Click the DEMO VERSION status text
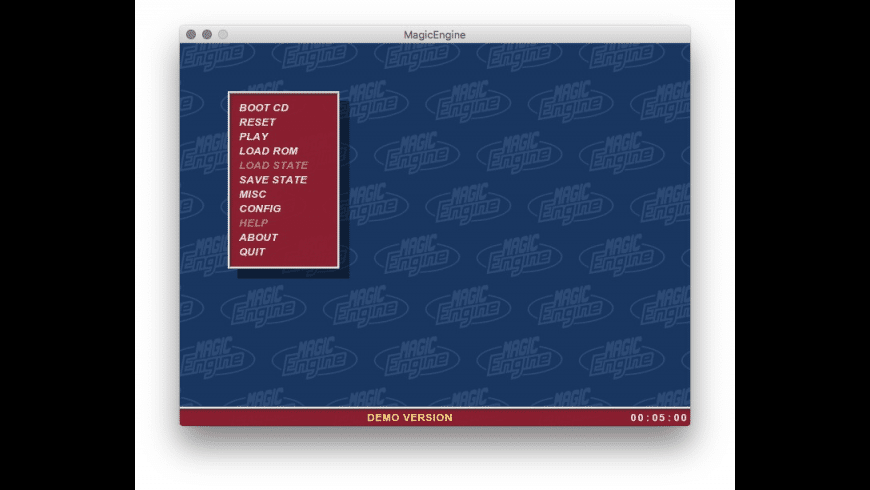 [x=409, y=417]
